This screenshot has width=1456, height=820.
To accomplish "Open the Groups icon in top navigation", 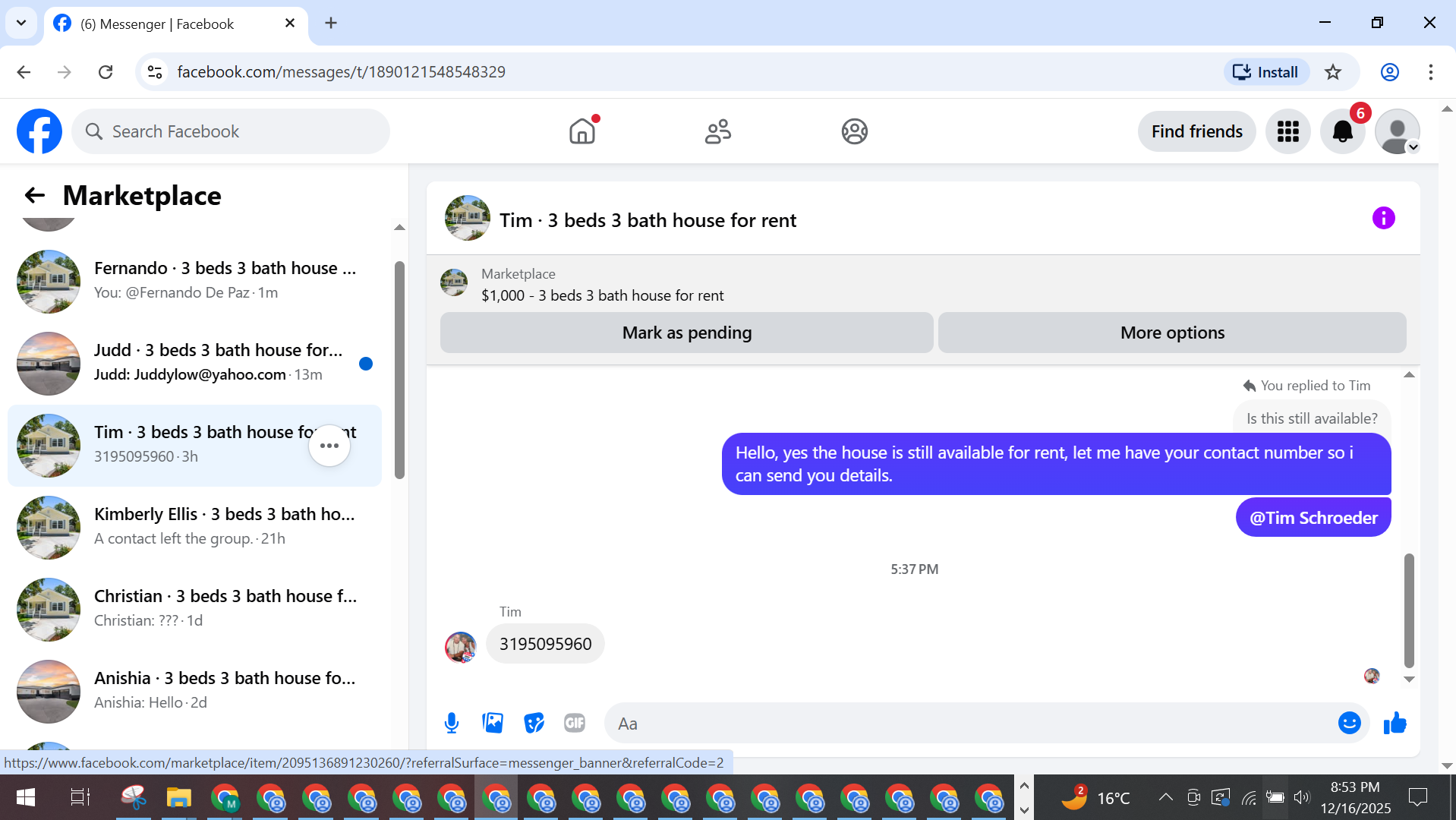I will pos(855,131).
